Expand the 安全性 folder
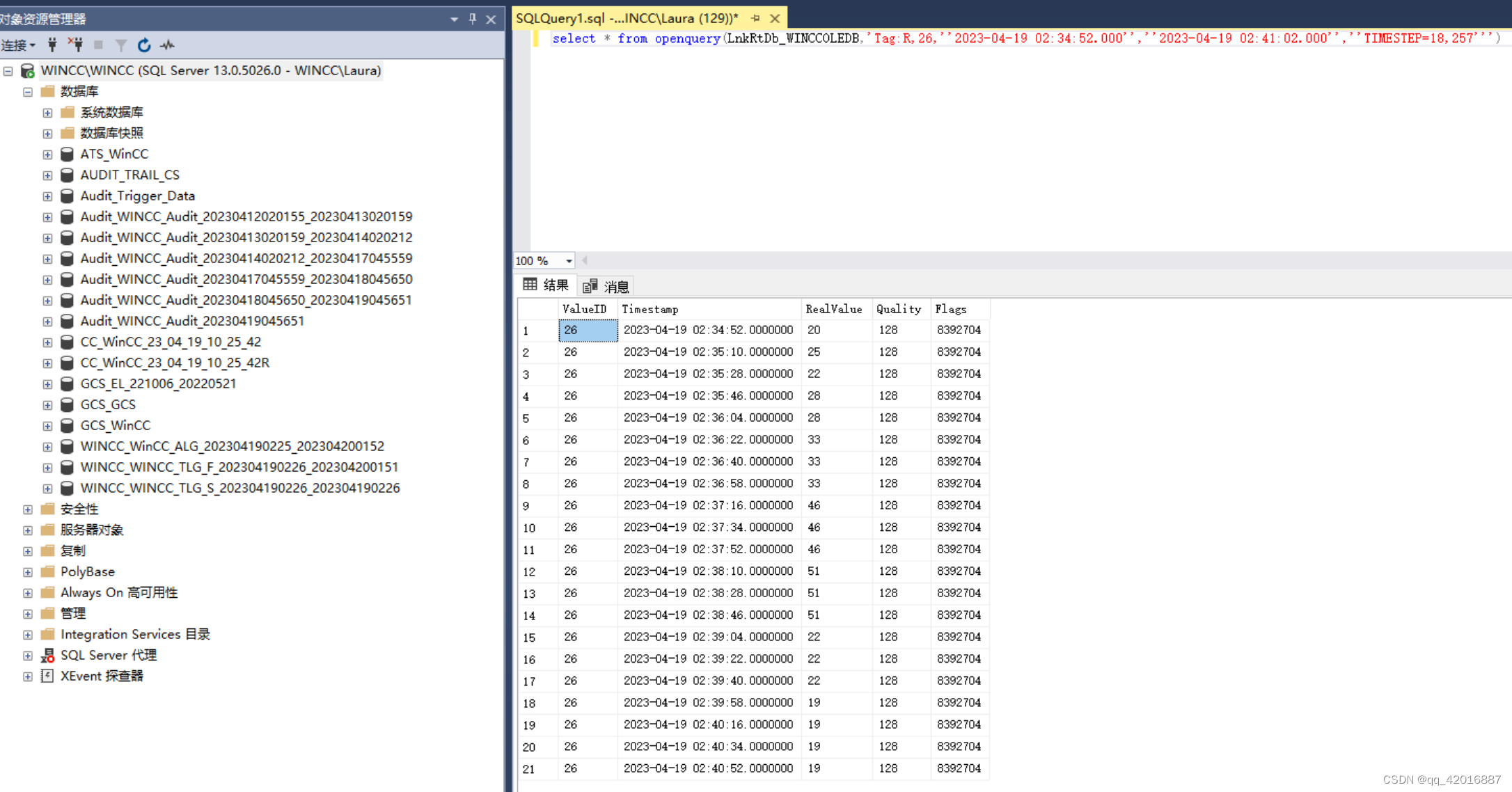This screenshot has width=1512, height=792. [28, 509]
